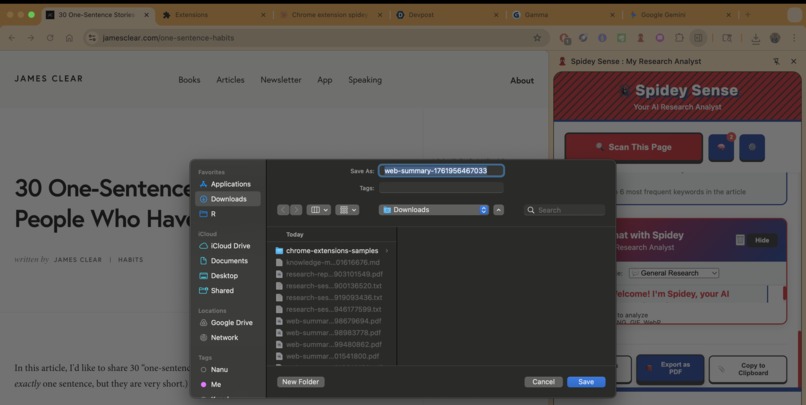Expand chrome-extensions-samples folder chevron
This screenshot has width=806, height=405.
click(x=387, y=251)
